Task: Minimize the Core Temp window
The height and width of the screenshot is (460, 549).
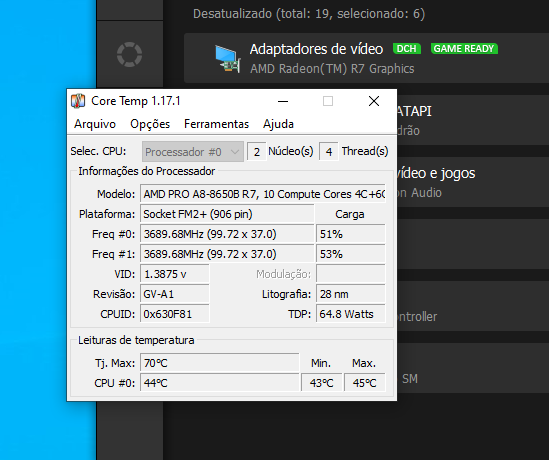Action: coord(283,101)
